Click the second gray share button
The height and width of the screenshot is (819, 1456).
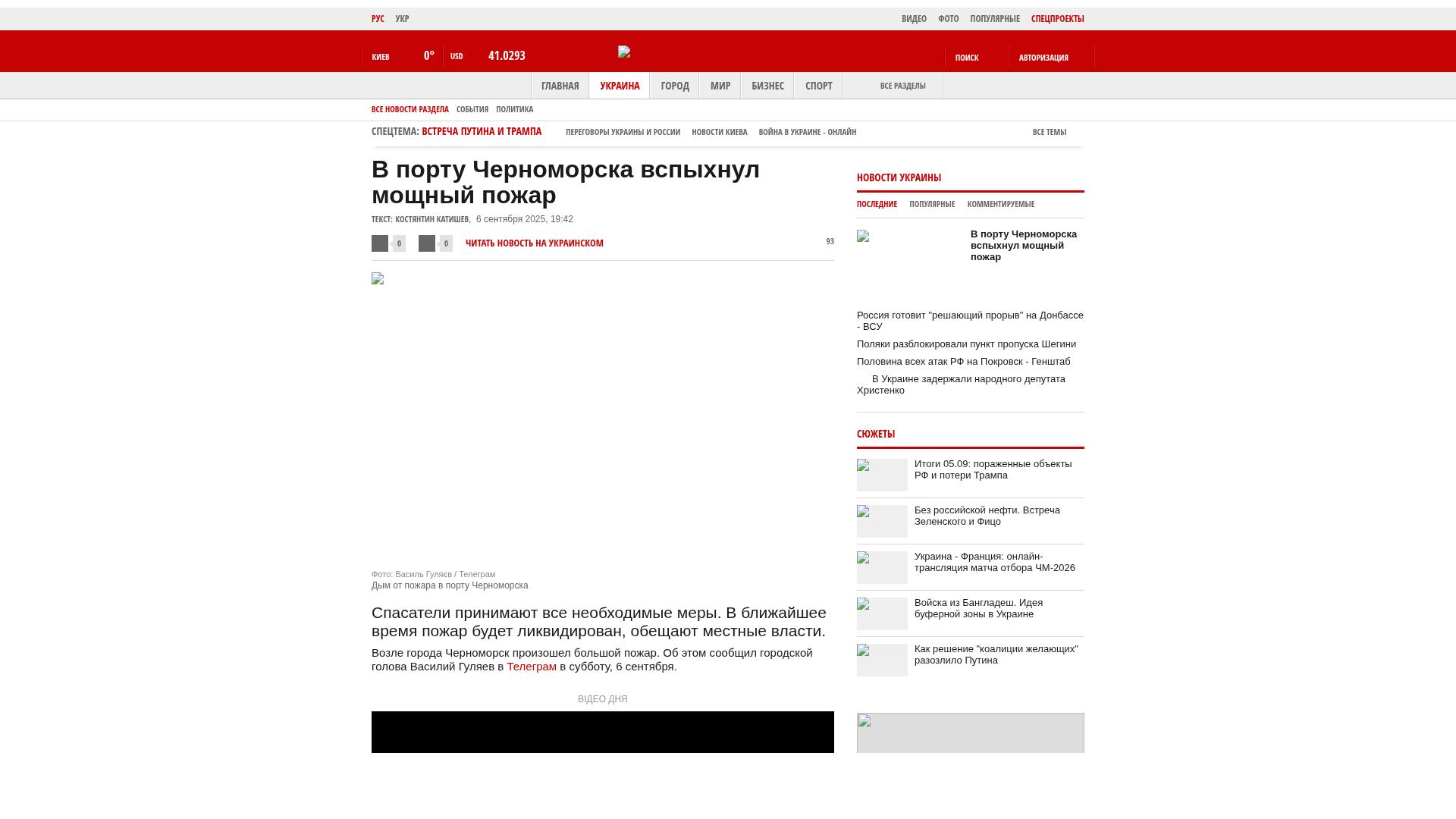click(427, 243)
